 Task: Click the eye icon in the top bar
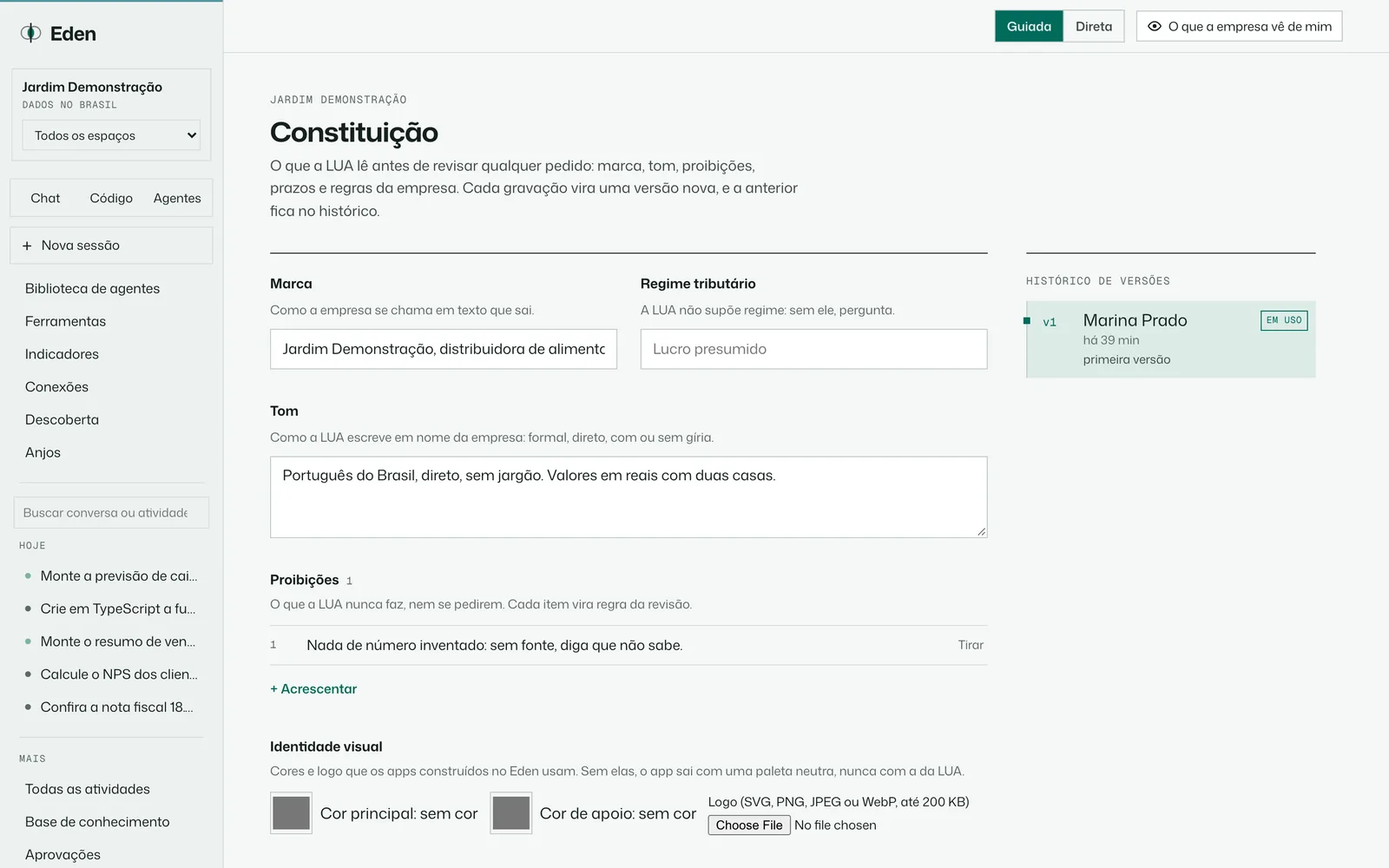tap(1154, 26)
